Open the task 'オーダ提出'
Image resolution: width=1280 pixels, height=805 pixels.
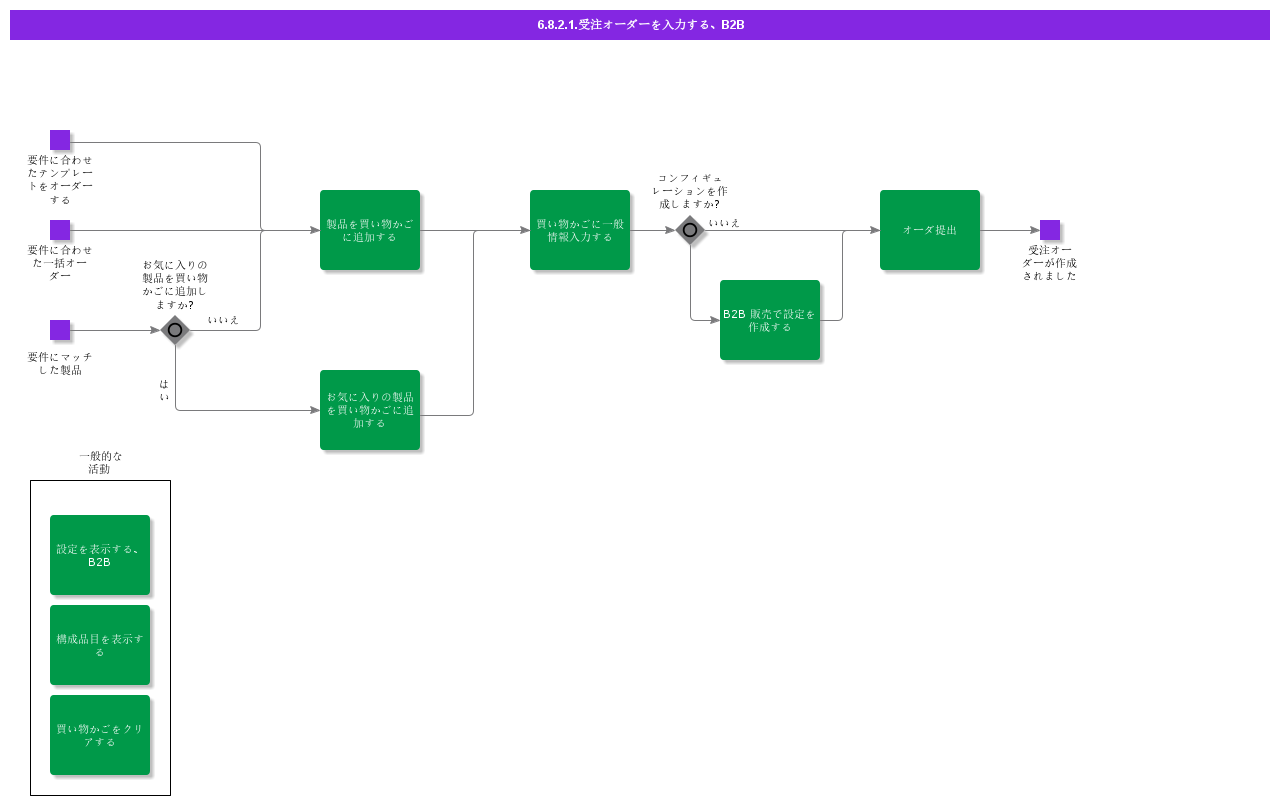point(930,230)
